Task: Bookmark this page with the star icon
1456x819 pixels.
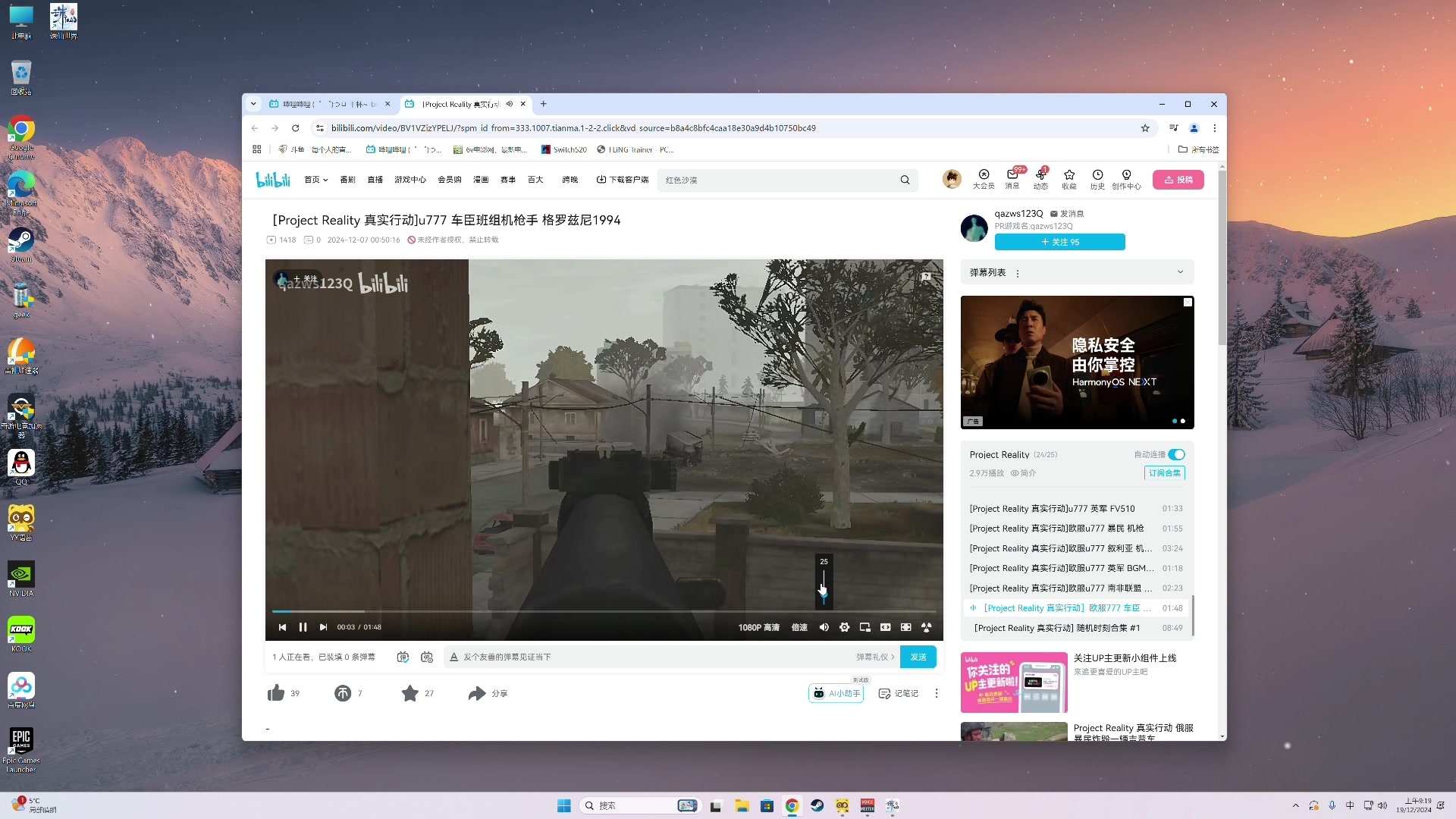Action: (x=1145, y=128)
